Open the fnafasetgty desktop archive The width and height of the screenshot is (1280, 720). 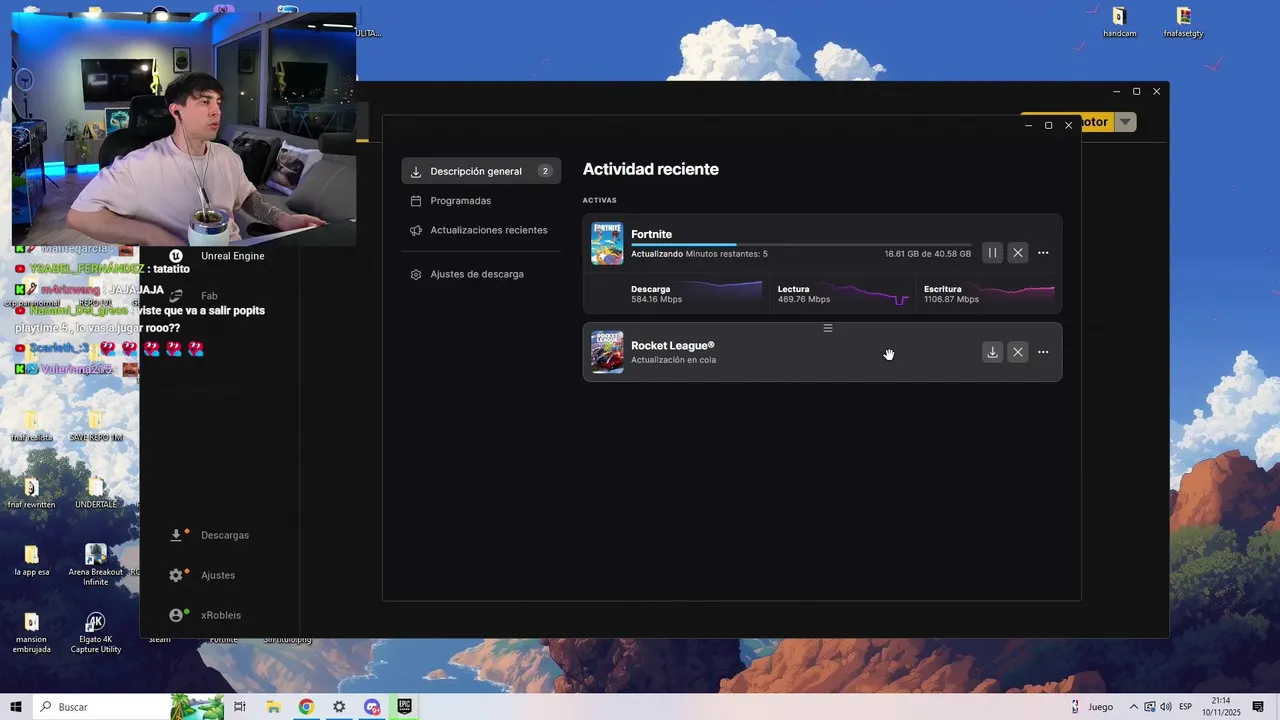[1184, 22]
